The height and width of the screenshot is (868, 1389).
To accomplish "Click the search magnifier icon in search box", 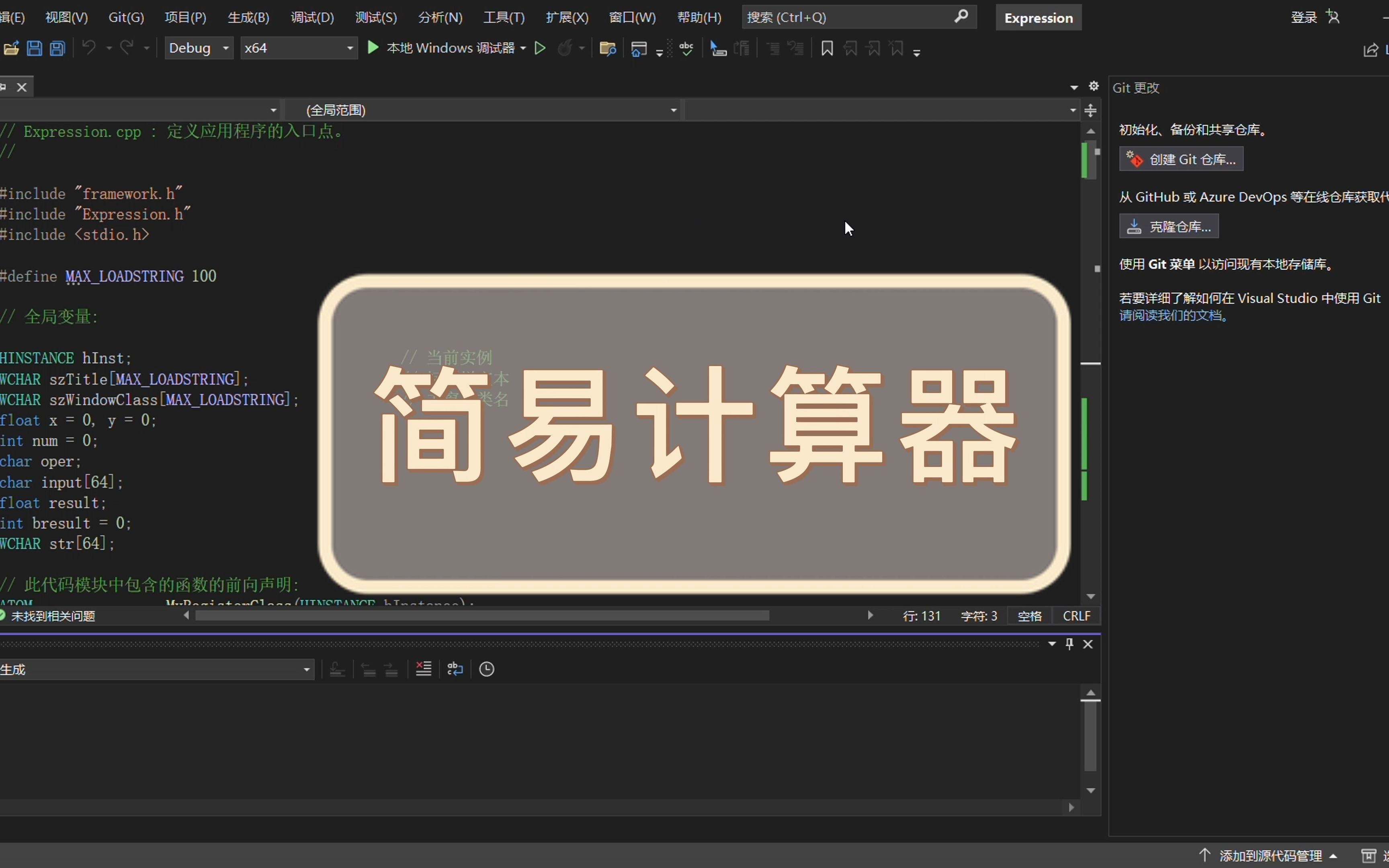I will point(961,16).
